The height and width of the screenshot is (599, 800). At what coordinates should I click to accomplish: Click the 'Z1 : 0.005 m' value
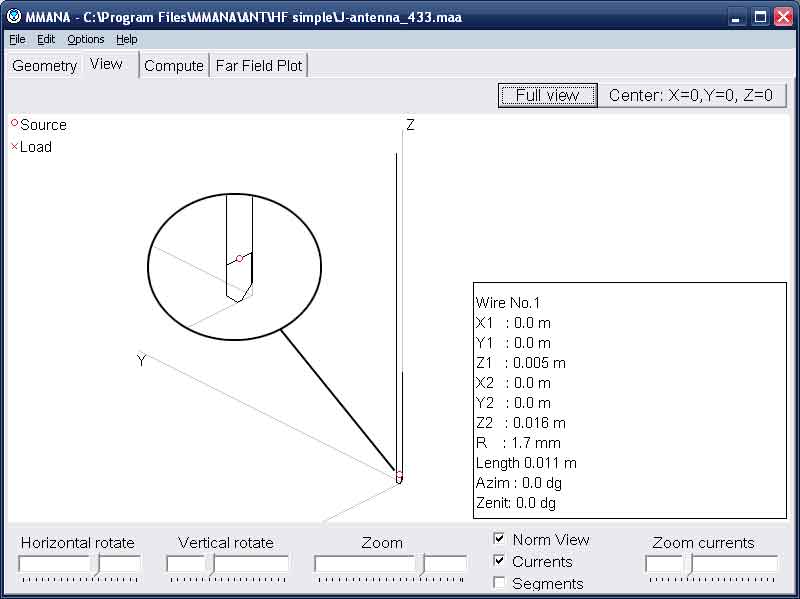pos(520,363)
